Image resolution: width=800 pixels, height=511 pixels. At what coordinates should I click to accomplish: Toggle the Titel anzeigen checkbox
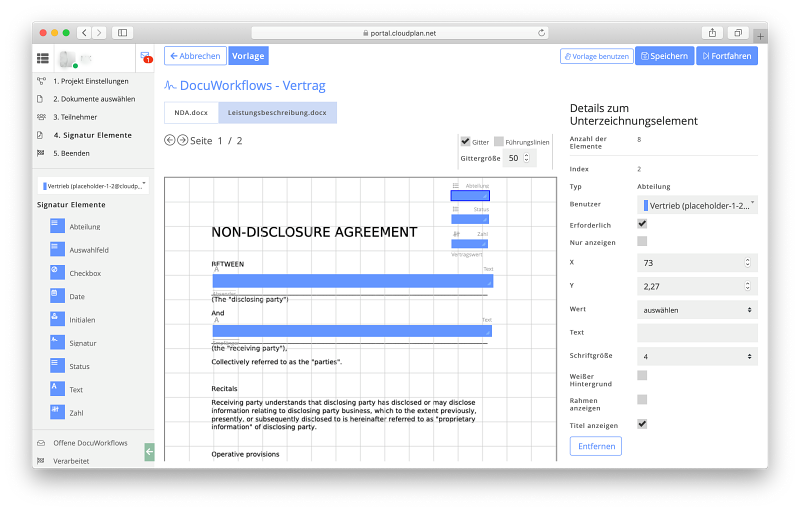coord(642,424)
